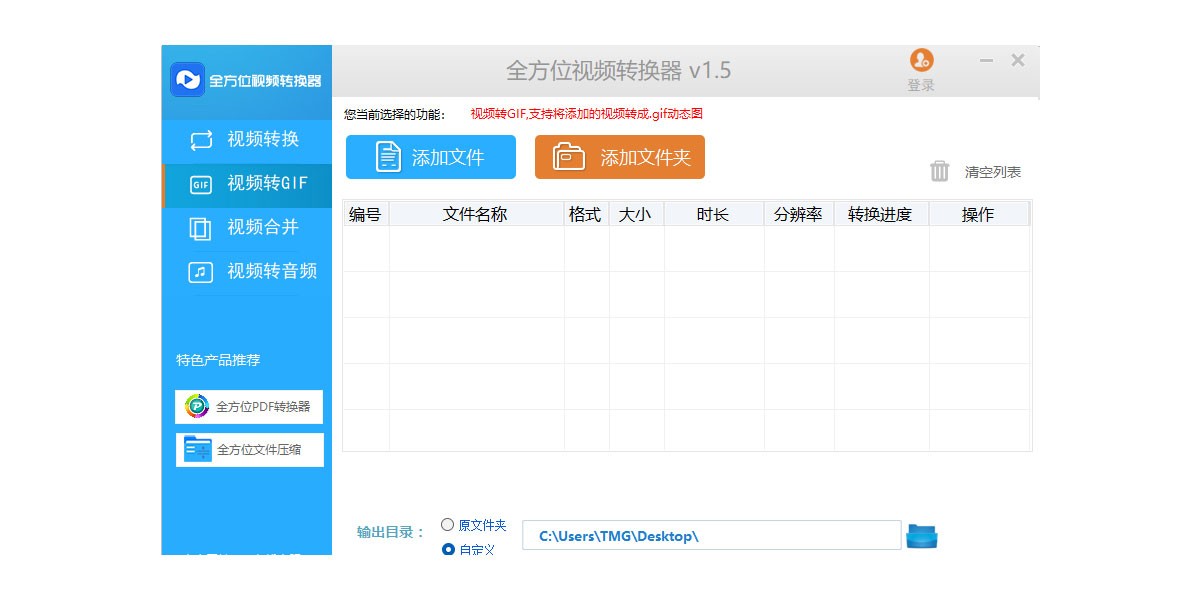Click the 视频转换 loop icon
The image size is (1200, 600).
[201, 140]
